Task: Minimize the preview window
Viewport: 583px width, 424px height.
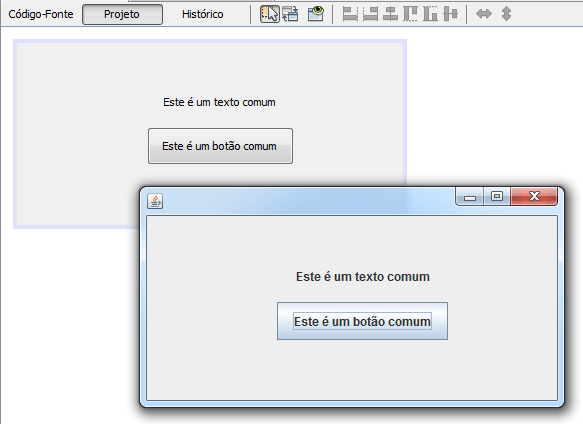Action: tap(470, 196)
